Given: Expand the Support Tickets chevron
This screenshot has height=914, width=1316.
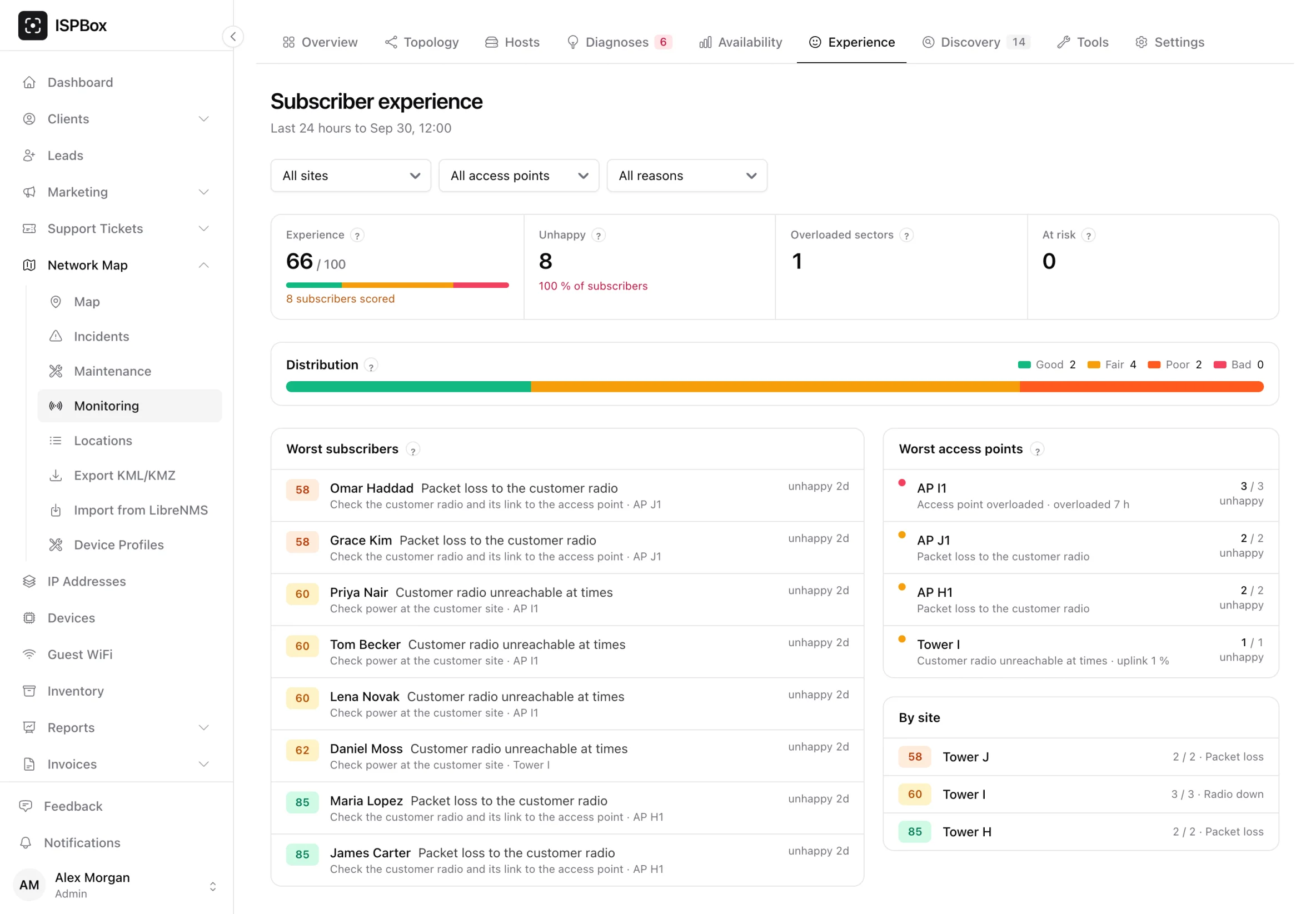Looking at the screenshot, I should pos(204,229).
